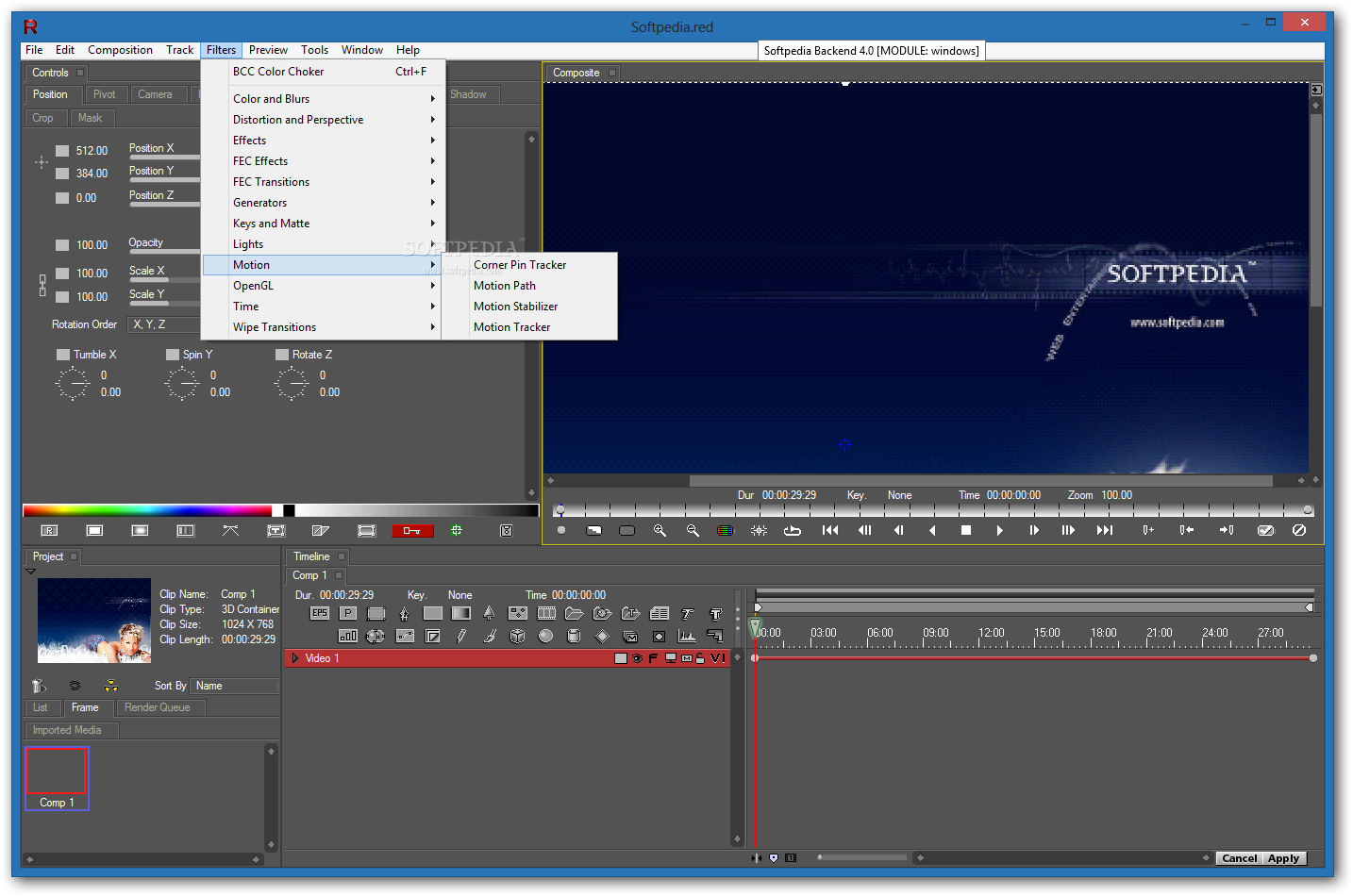Click the Cancel button
This screenshot has width=1353, height=896.
point(1239,858)
